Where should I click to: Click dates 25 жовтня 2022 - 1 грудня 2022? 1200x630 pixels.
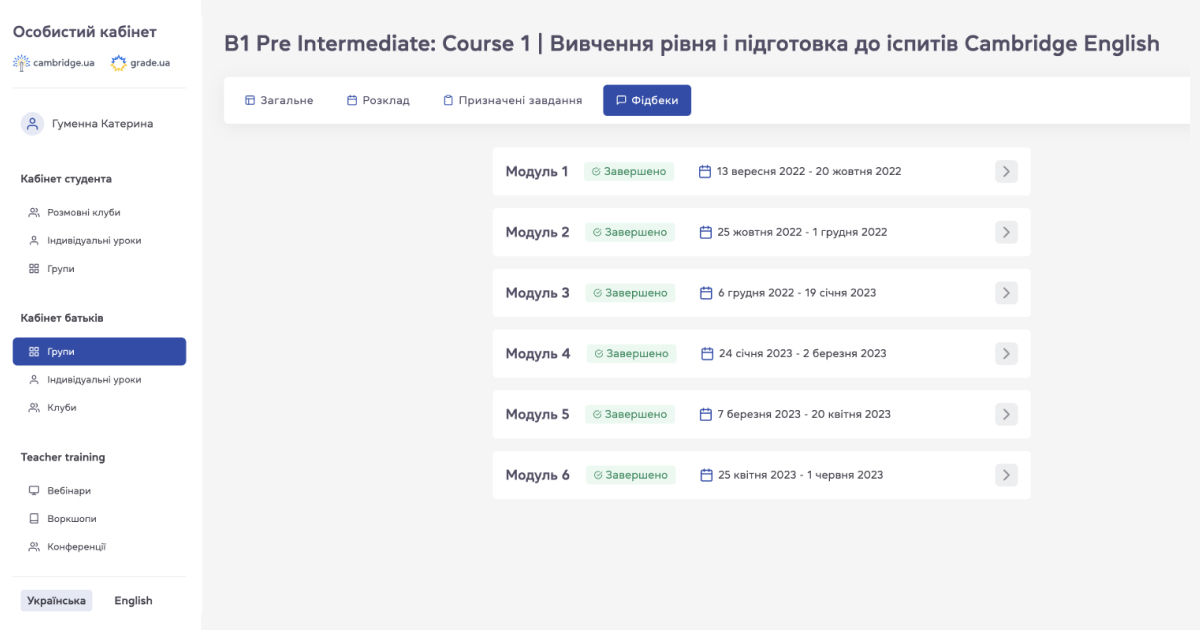click(x=803, y=232)
